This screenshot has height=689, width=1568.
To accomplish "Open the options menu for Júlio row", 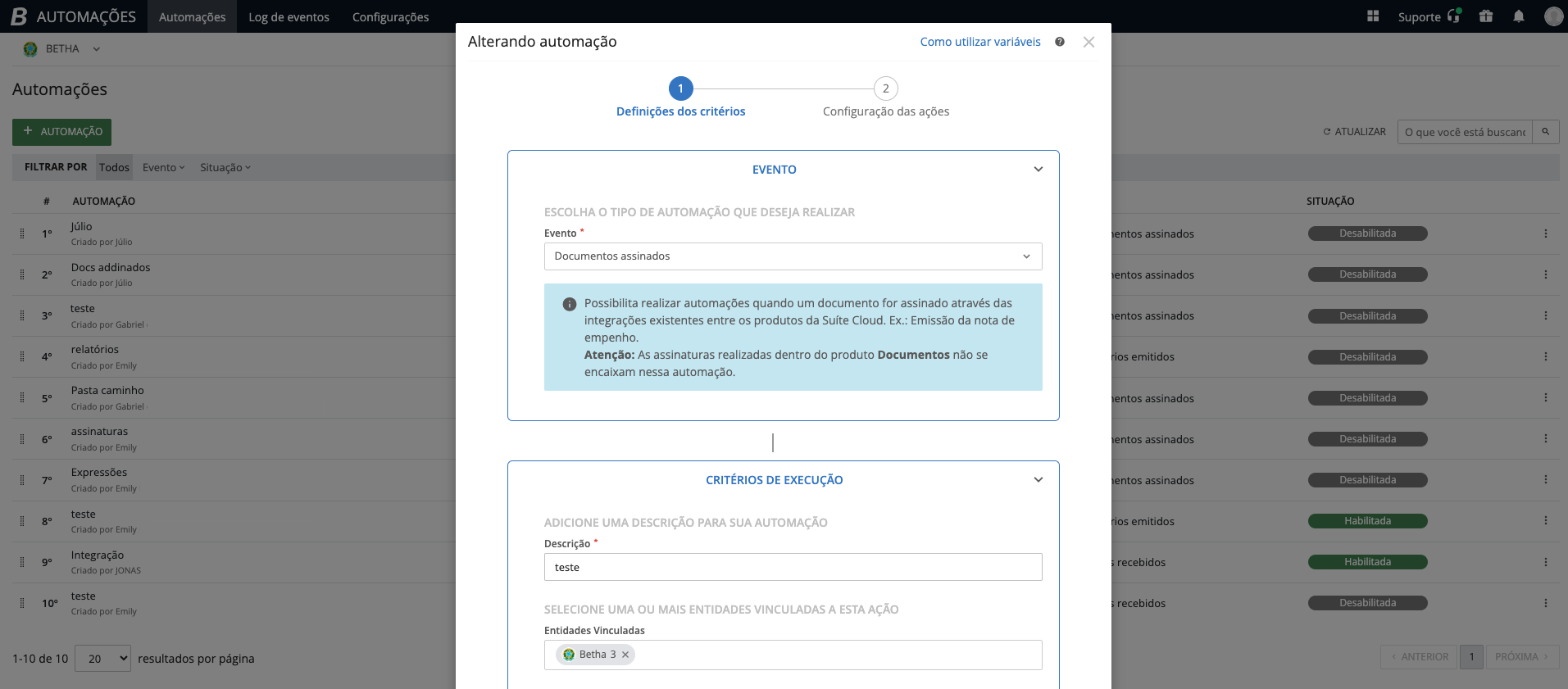I will [x=1546, y=233].
